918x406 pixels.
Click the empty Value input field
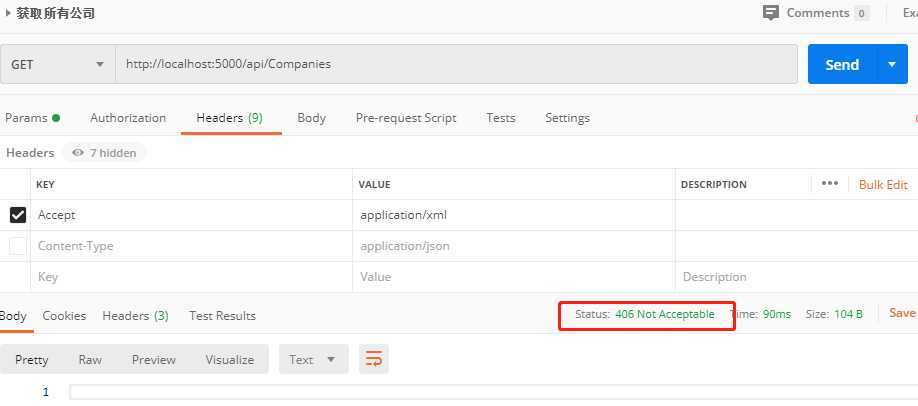pos(513,277)
